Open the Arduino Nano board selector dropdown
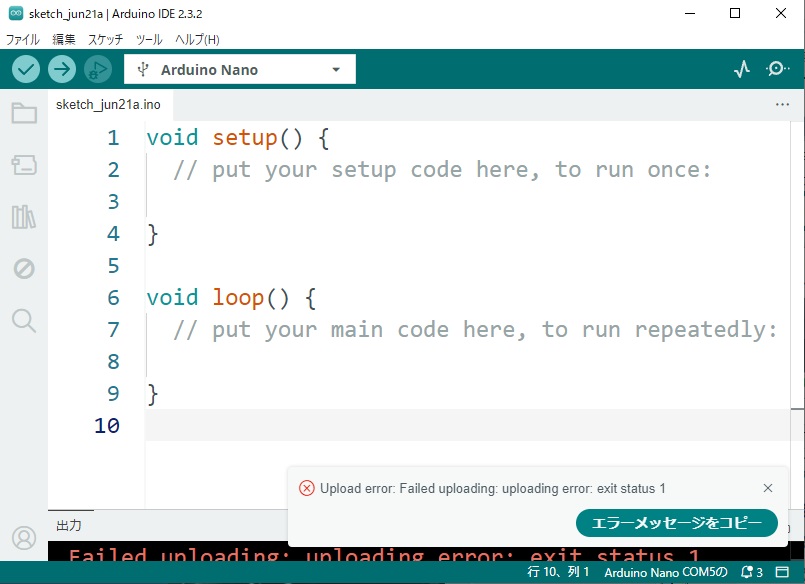This screenshot has height=584, width=805. pos(240,69)
